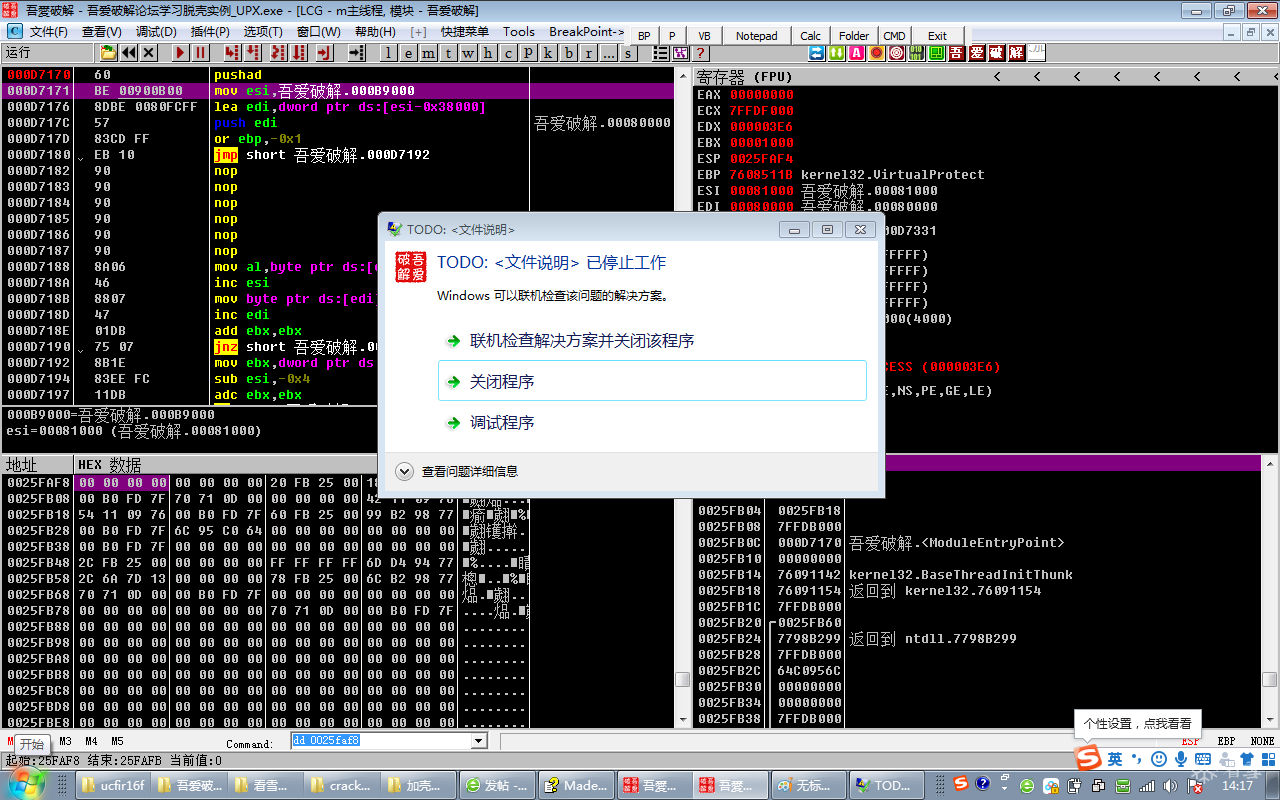
Task: Click the EBP button in bottom bar
Action: click(1226, 742)
